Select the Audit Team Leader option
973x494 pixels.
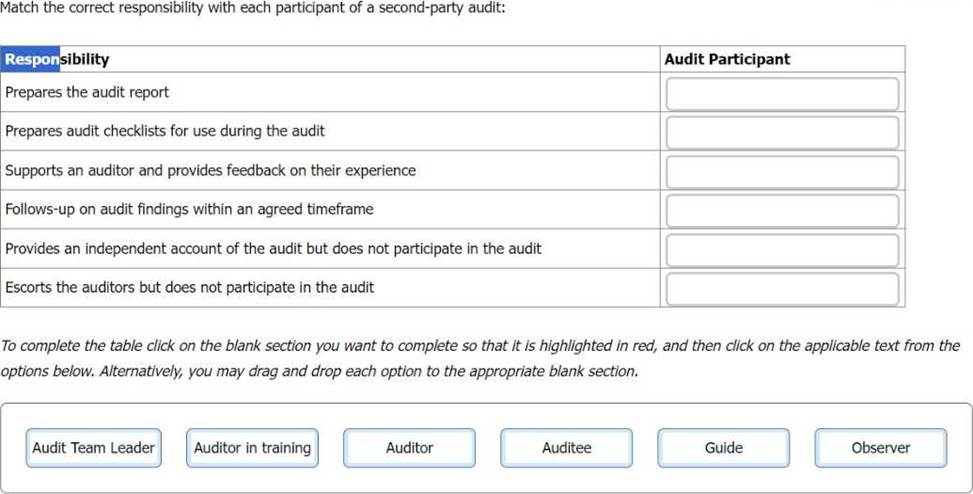pyautogui.click(x=94, y=448)
